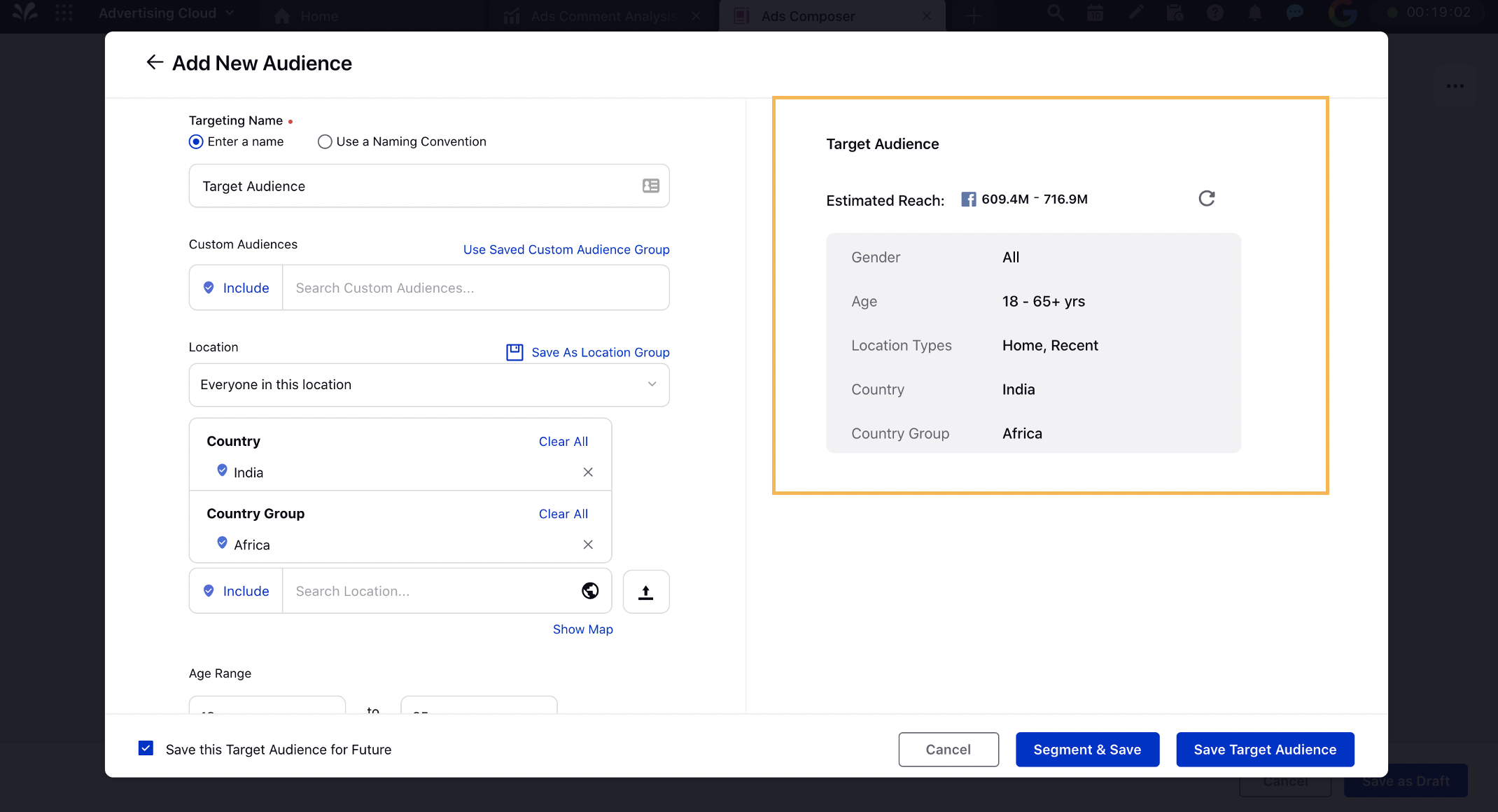This screenshot has height=812, width=1498.
Task: Click the Clear All link for Country Group
Action: point(563,513)
